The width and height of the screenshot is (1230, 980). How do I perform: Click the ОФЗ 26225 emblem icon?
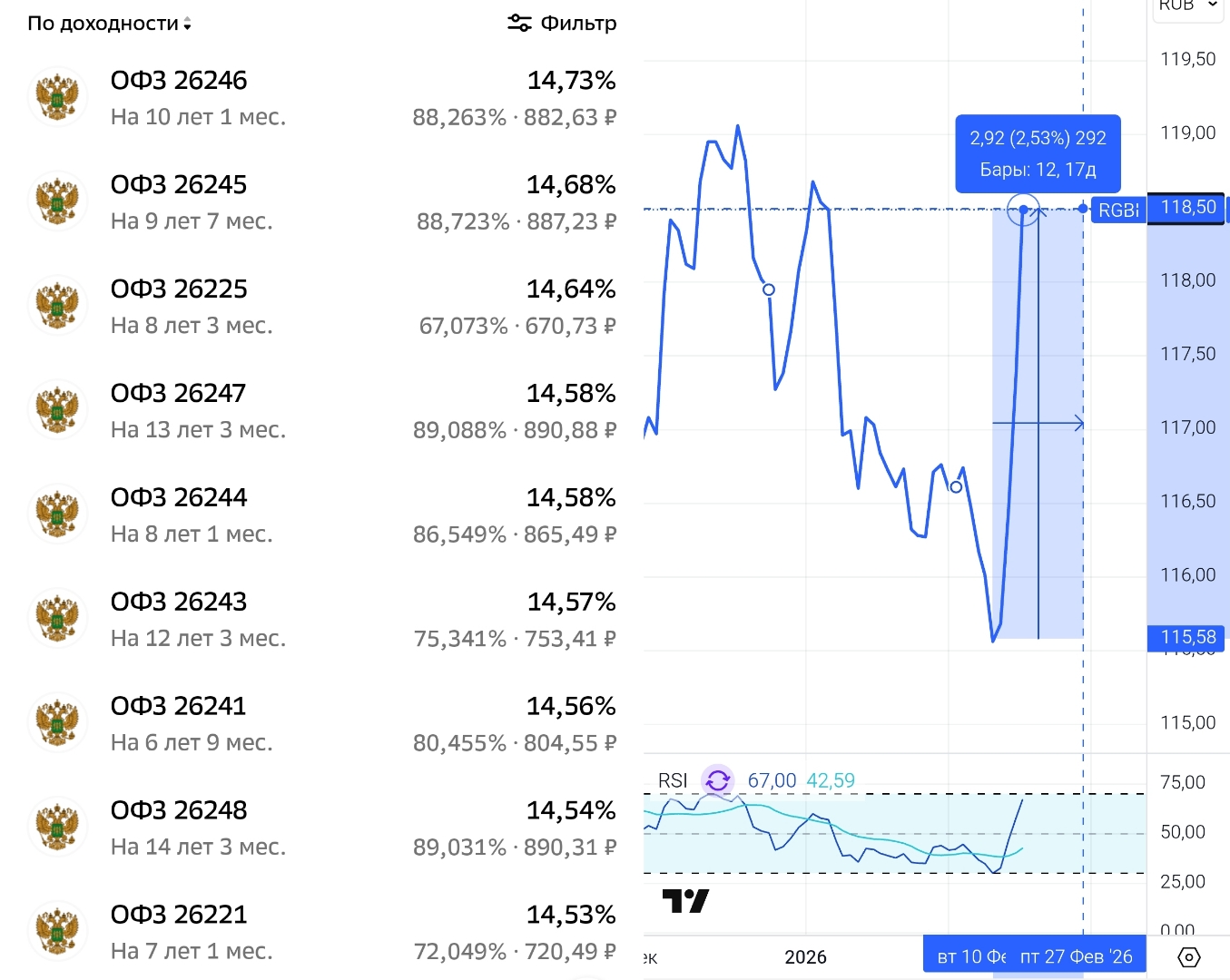pos(58,306)
